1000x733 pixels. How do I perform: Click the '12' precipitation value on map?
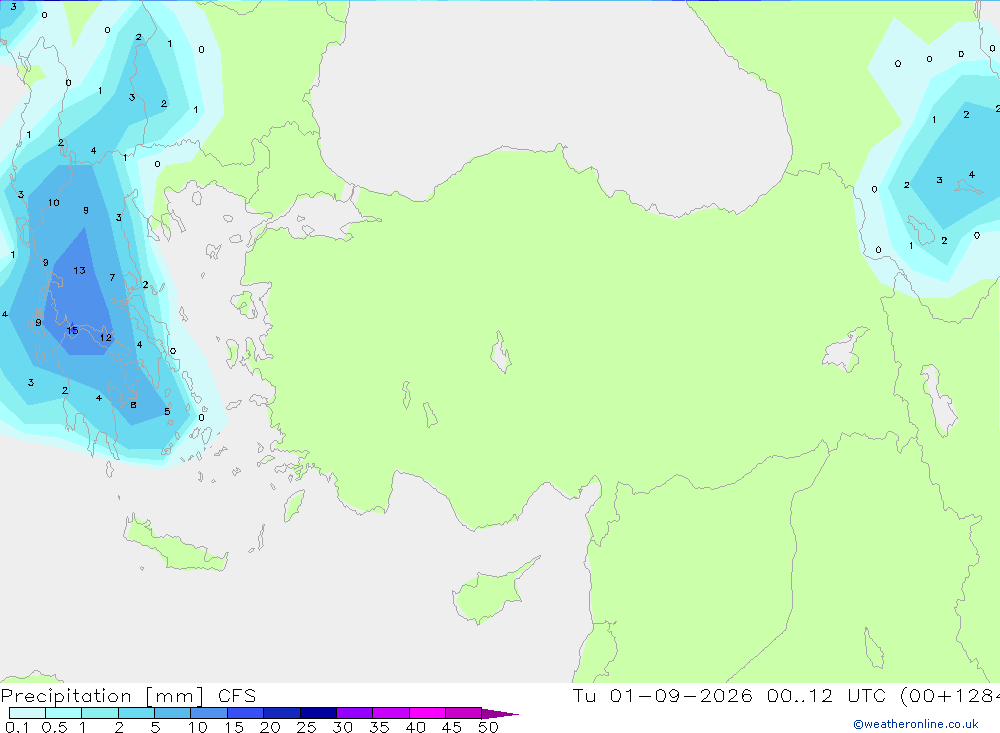point(106,337)
